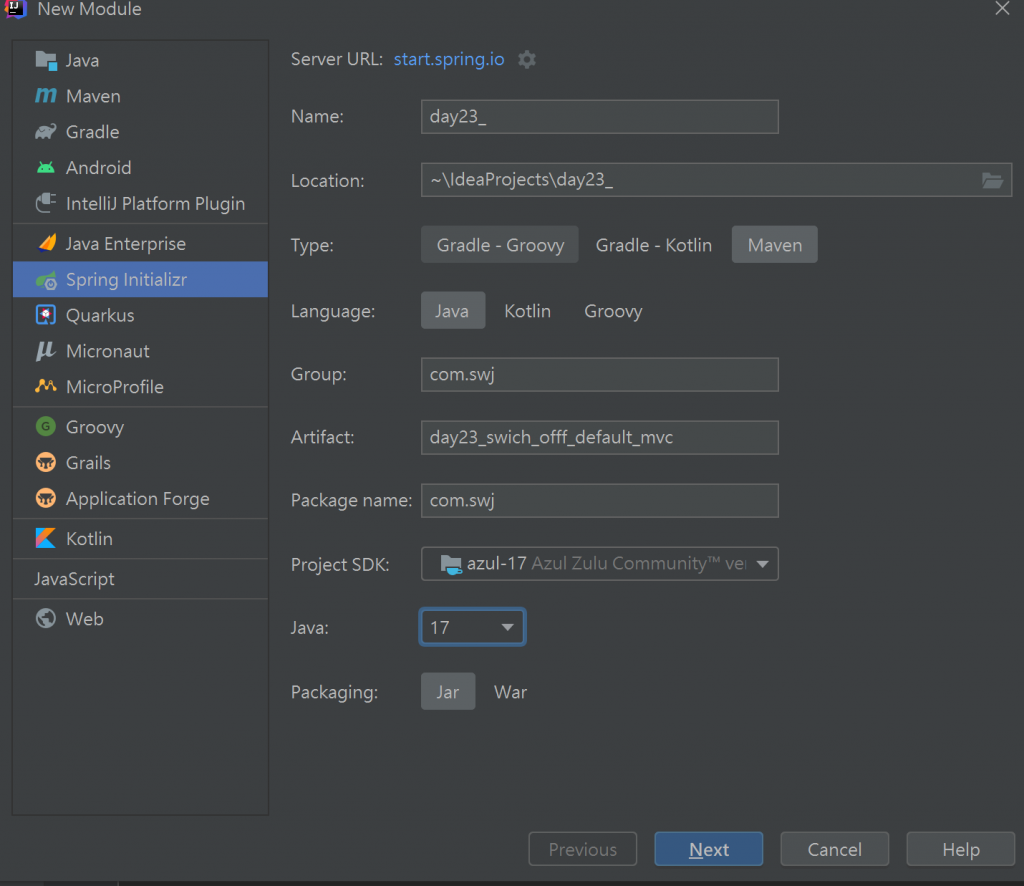Select Android in module list

(140, 168)
